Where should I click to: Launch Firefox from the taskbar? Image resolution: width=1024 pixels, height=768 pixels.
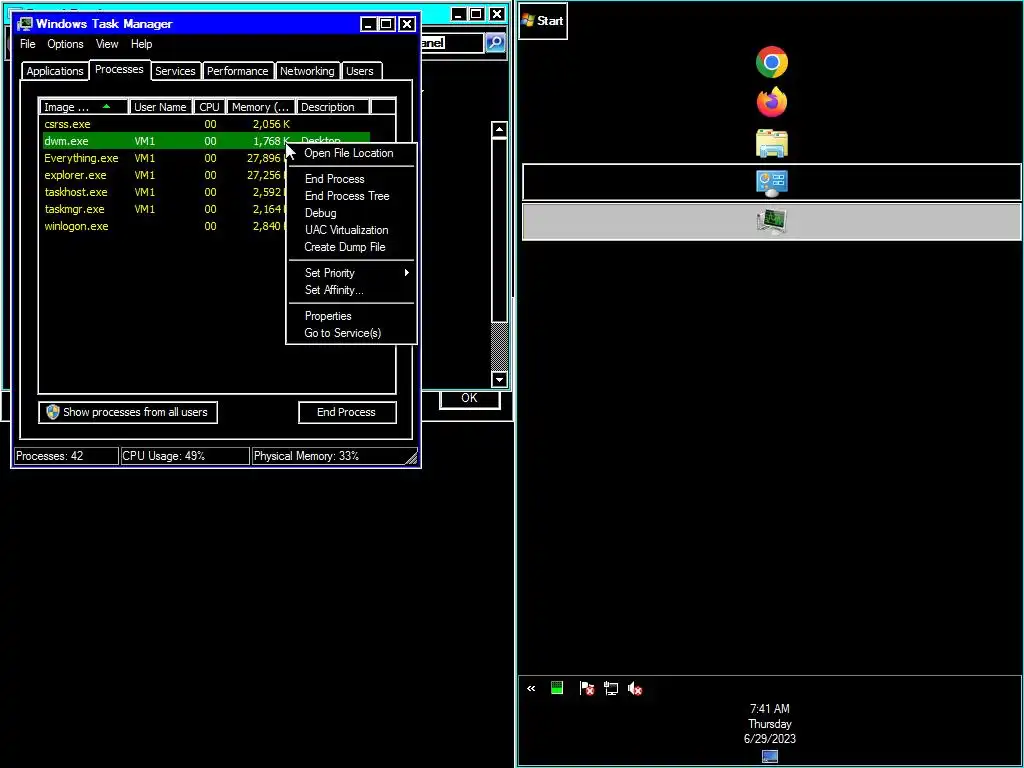(771, 102)
